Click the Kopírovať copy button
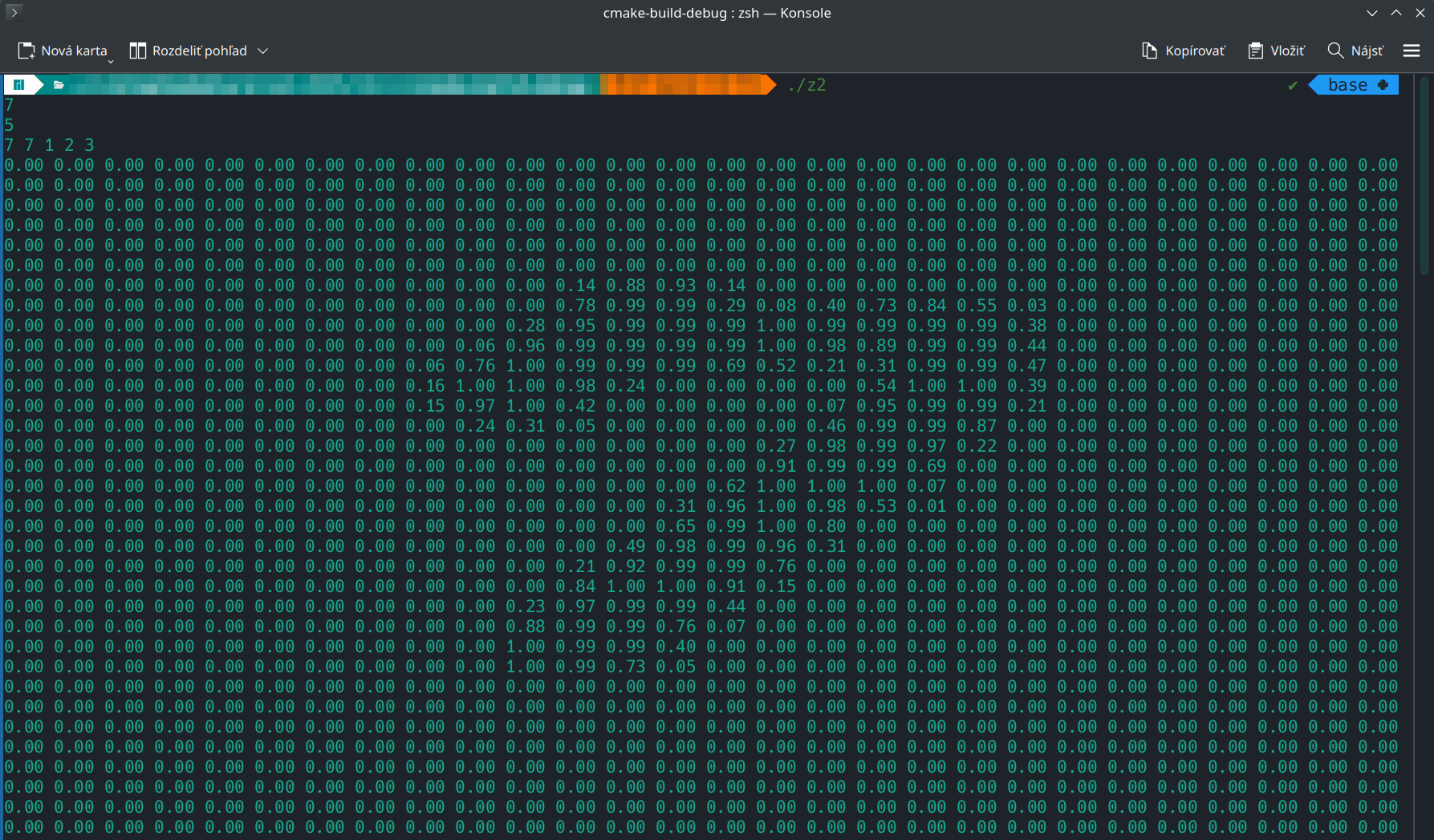Image resolution: width=1434 pixels, height=840 pixels. [x=1184, y=51]
